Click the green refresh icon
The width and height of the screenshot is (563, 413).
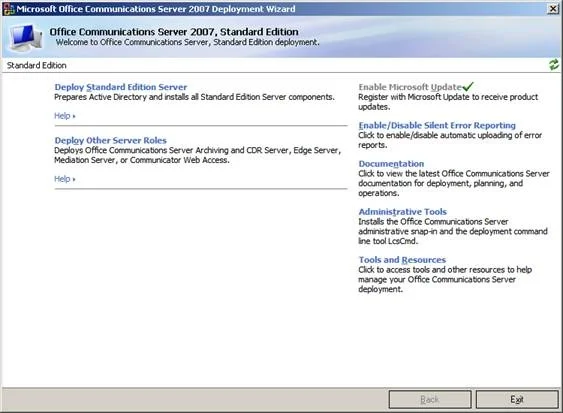554,65
